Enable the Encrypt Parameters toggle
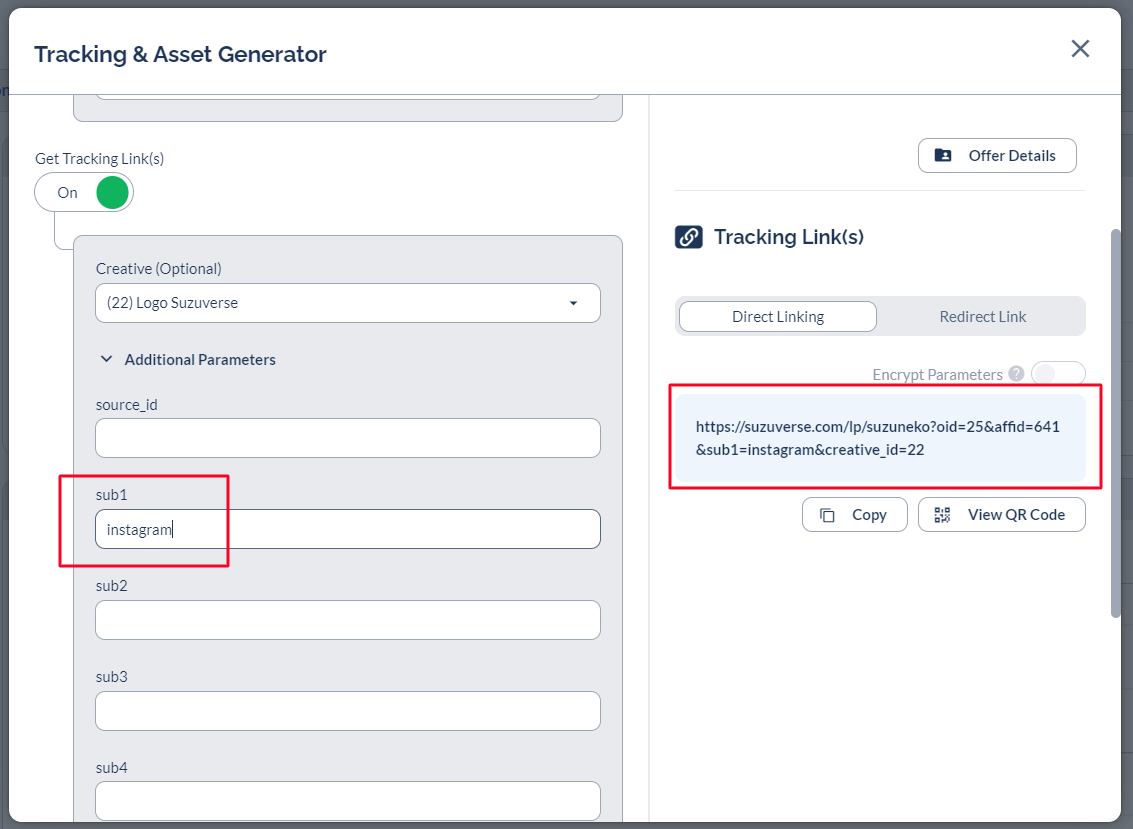 [x=1057, y=374]
